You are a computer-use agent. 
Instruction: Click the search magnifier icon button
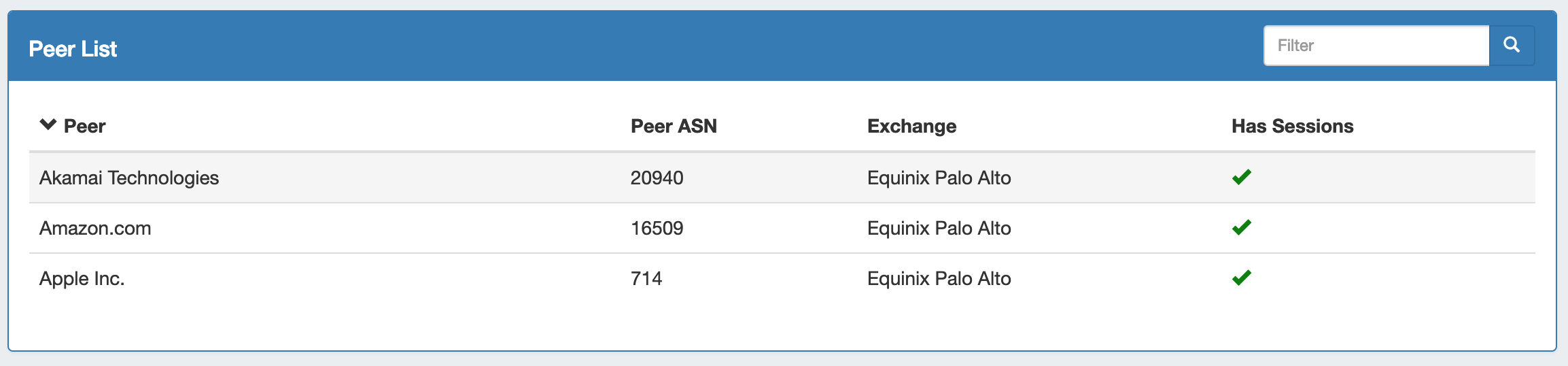point(1511,45)
